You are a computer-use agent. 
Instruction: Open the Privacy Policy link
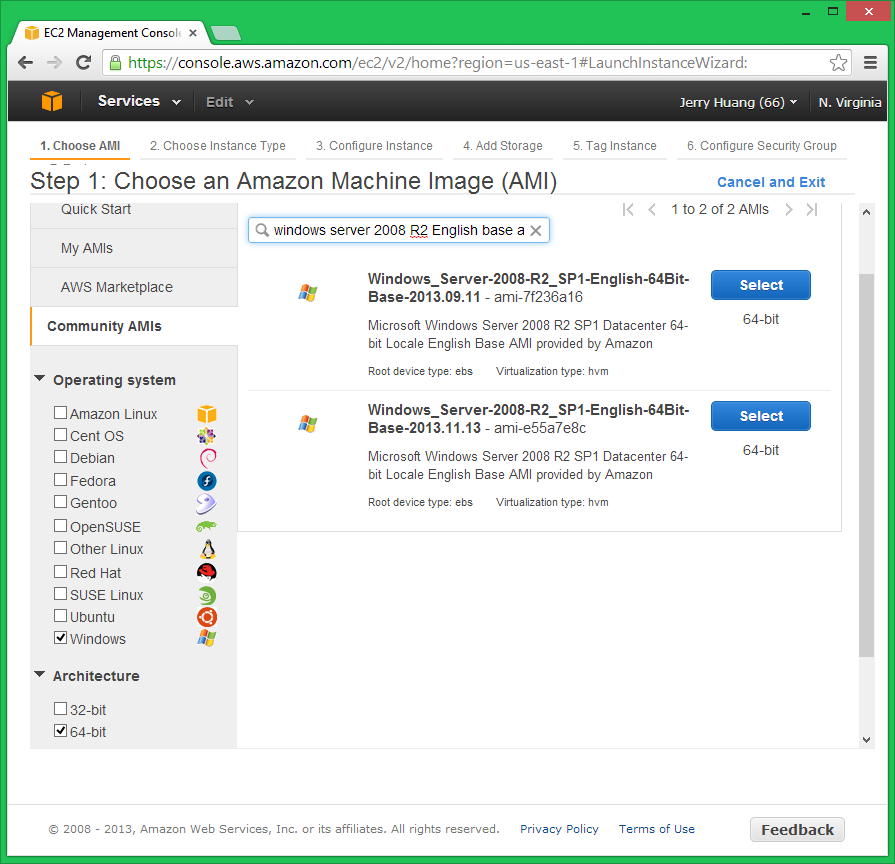coord(559,829)
